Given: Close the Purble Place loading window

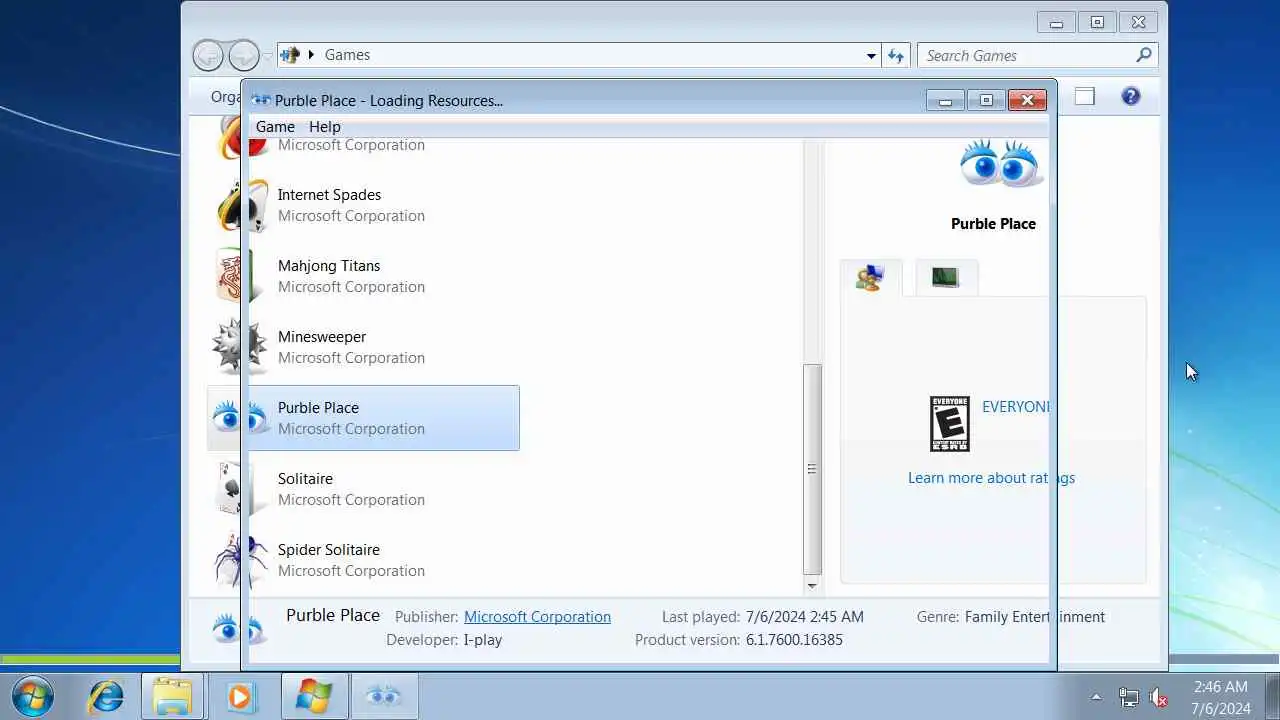Looking at the screenshot, I should click(1027, 100).
